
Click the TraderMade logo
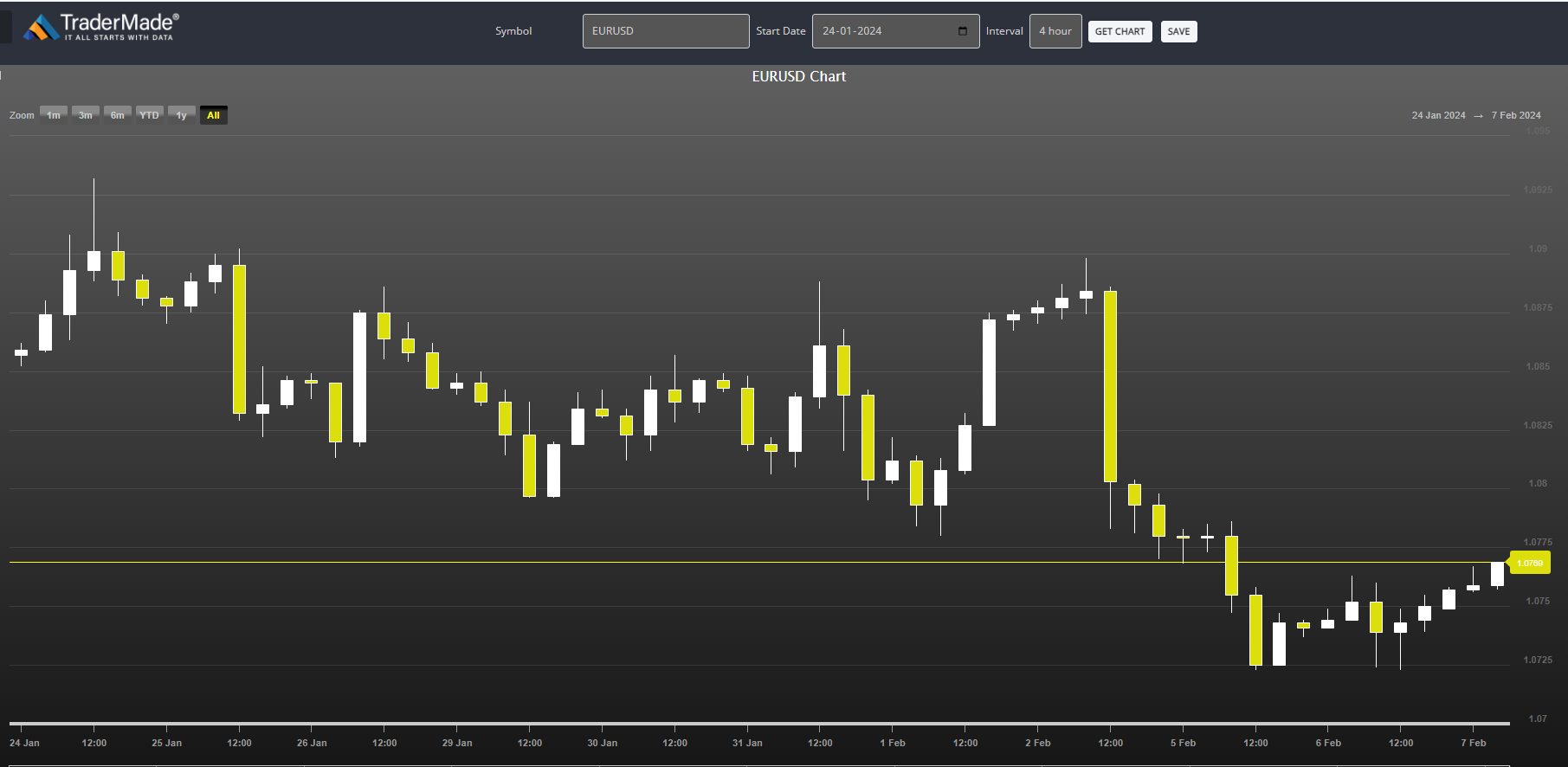101,28
